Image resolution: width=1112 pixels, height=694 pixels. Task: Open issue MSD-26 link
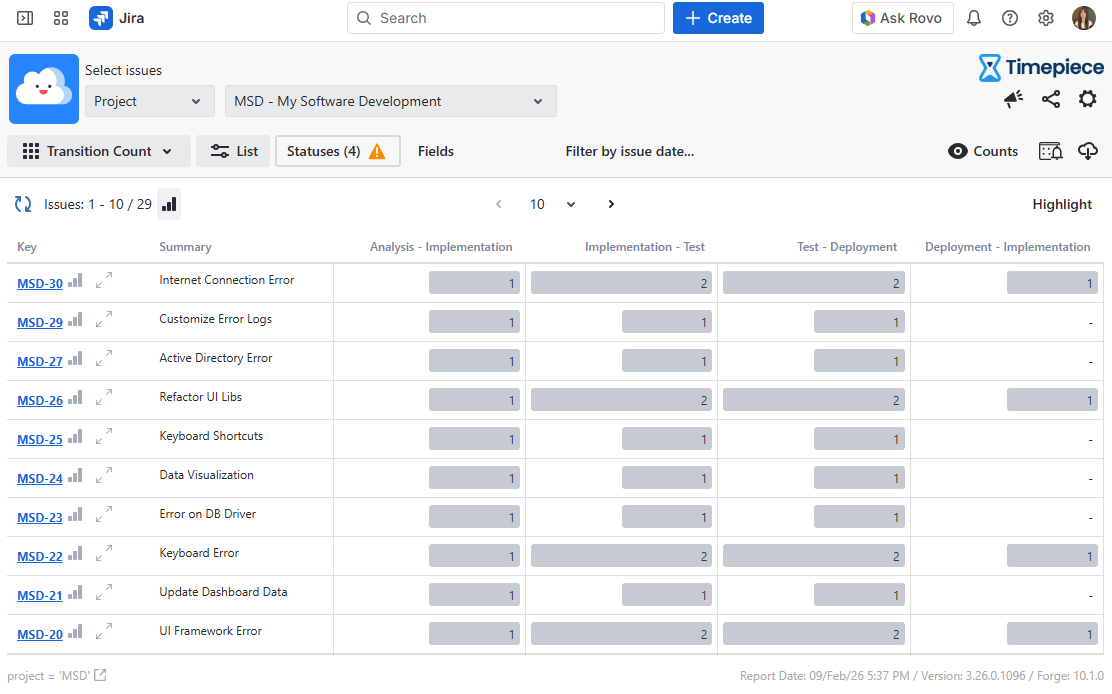(x=40, y=400)
